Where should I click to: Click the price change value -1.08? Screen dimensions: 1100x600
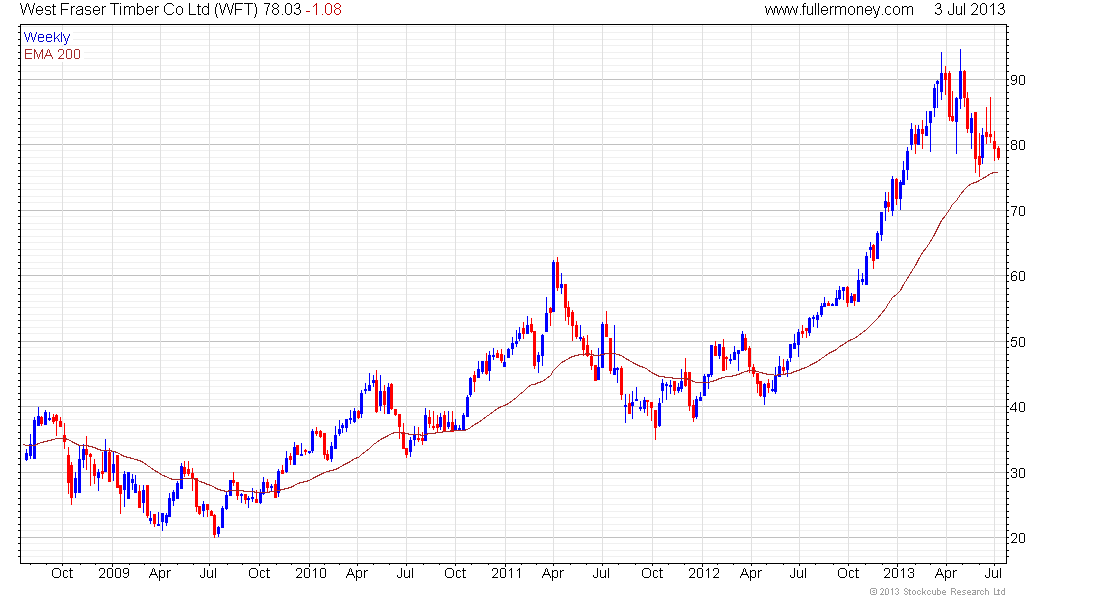(x=323, y=10)
